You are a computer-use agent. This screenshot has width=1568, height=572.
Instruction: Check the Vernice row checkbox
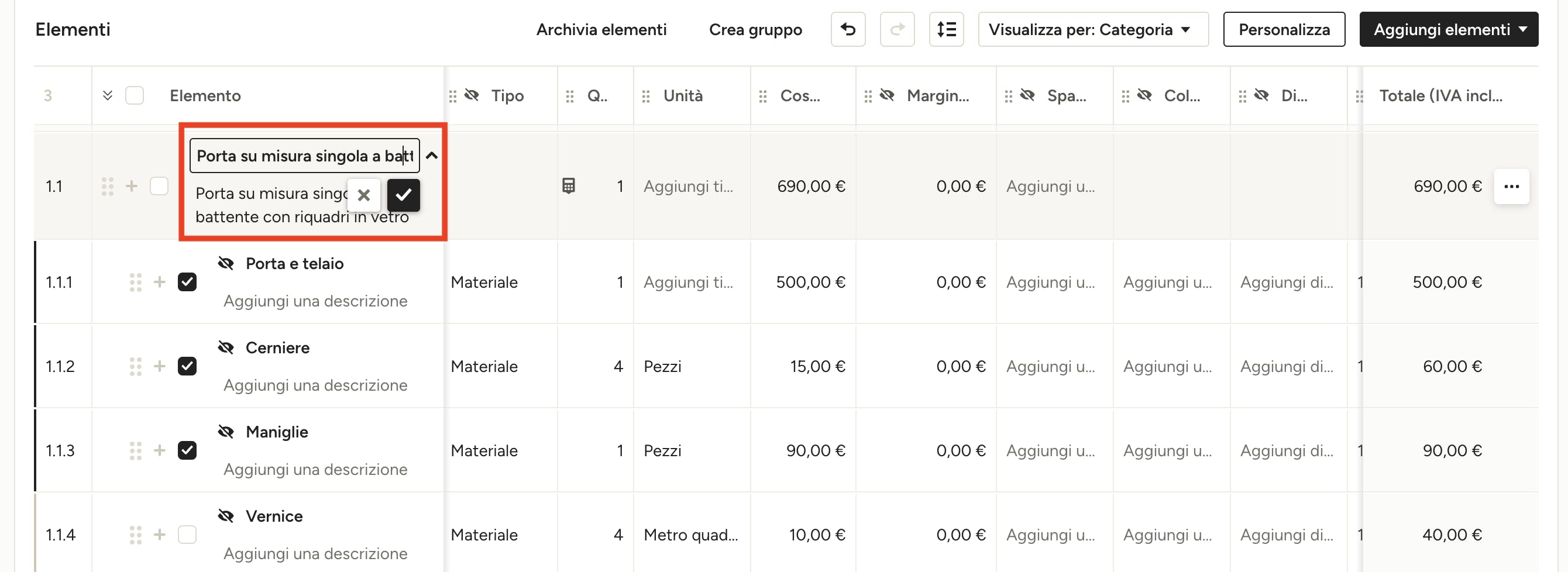[187, 534]
